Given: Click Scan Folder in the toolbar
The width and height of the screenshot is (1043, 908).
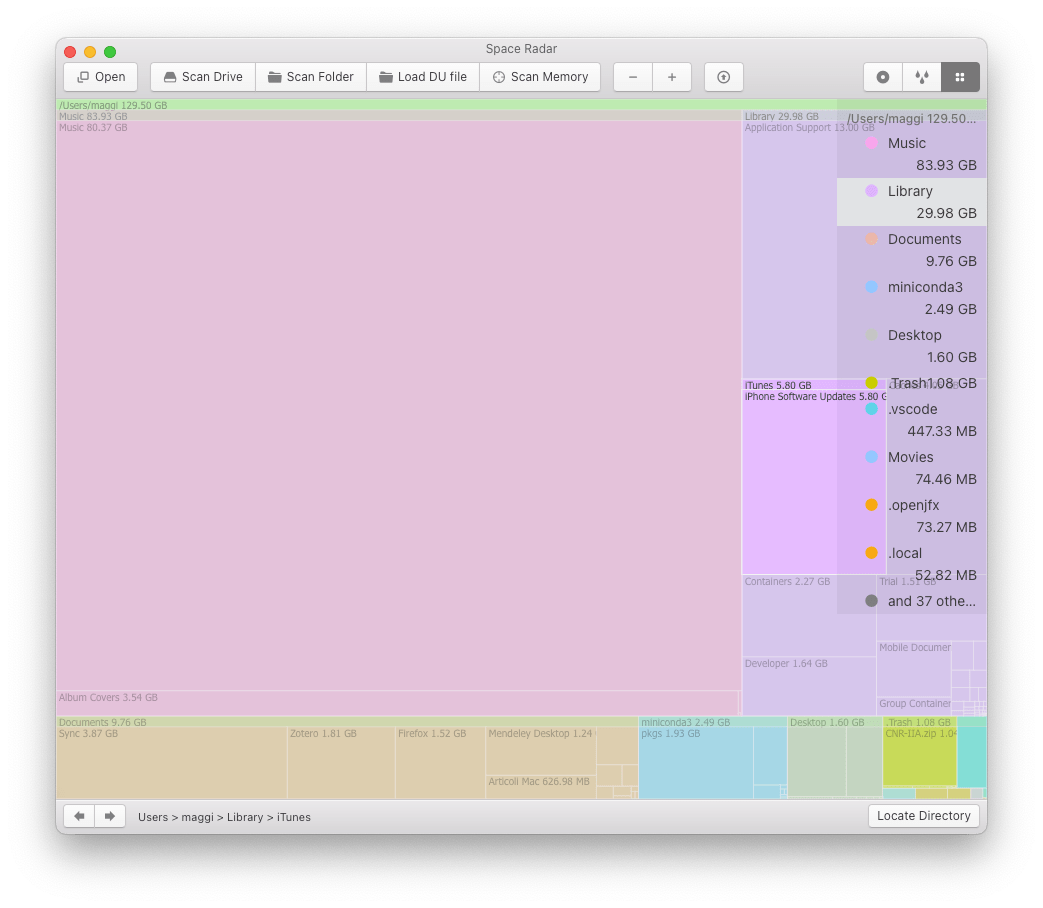Looking at the screenshot, I should pos(310,77).
